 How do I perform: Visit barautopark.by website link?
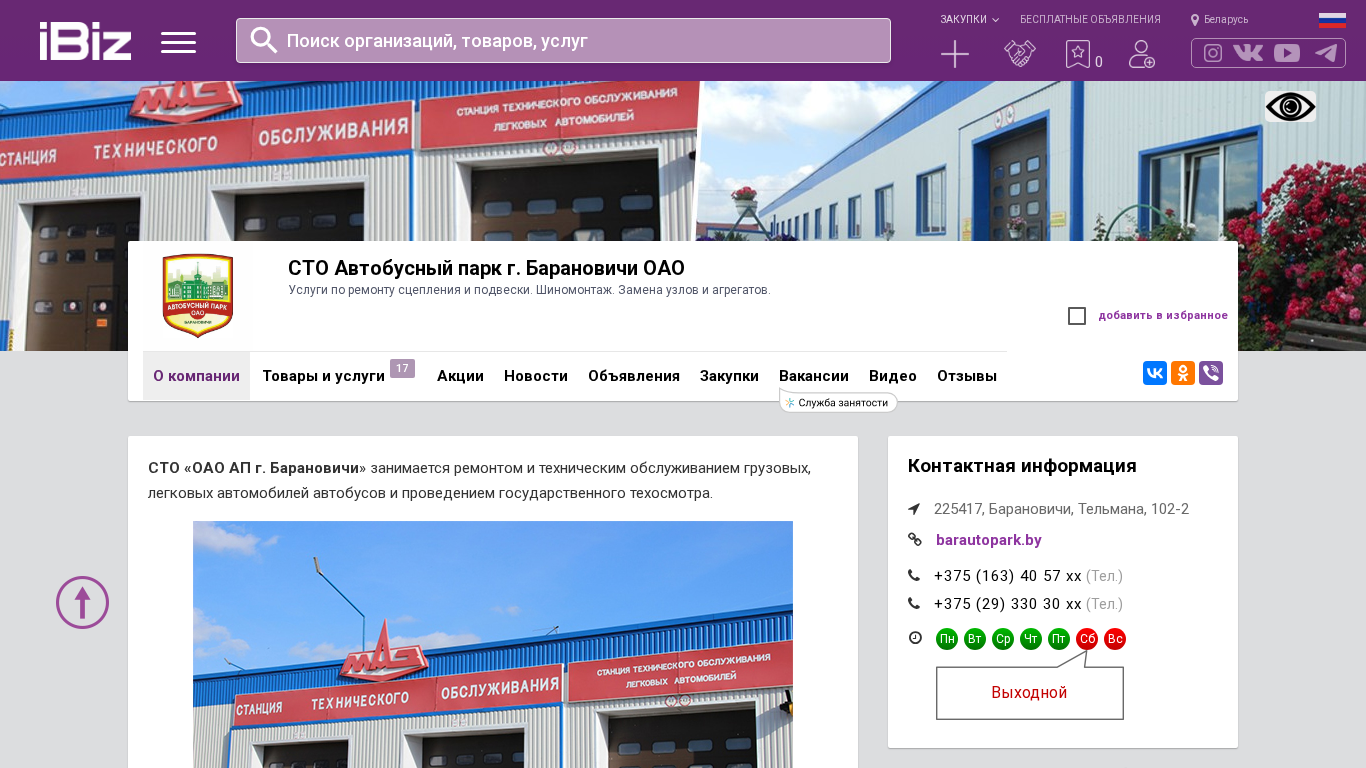click(x=989, y=540)
